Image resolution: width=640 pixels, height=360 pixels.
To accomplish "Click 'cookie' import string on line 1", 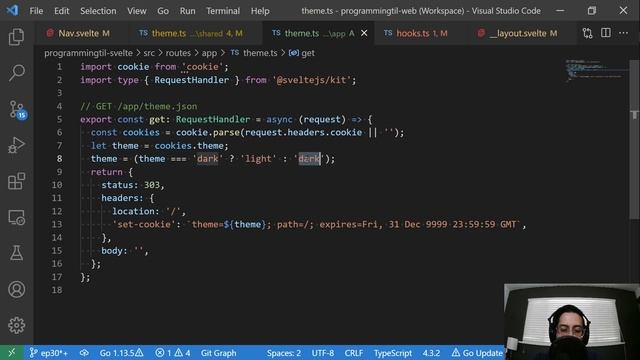I will (x=203, y=67).
